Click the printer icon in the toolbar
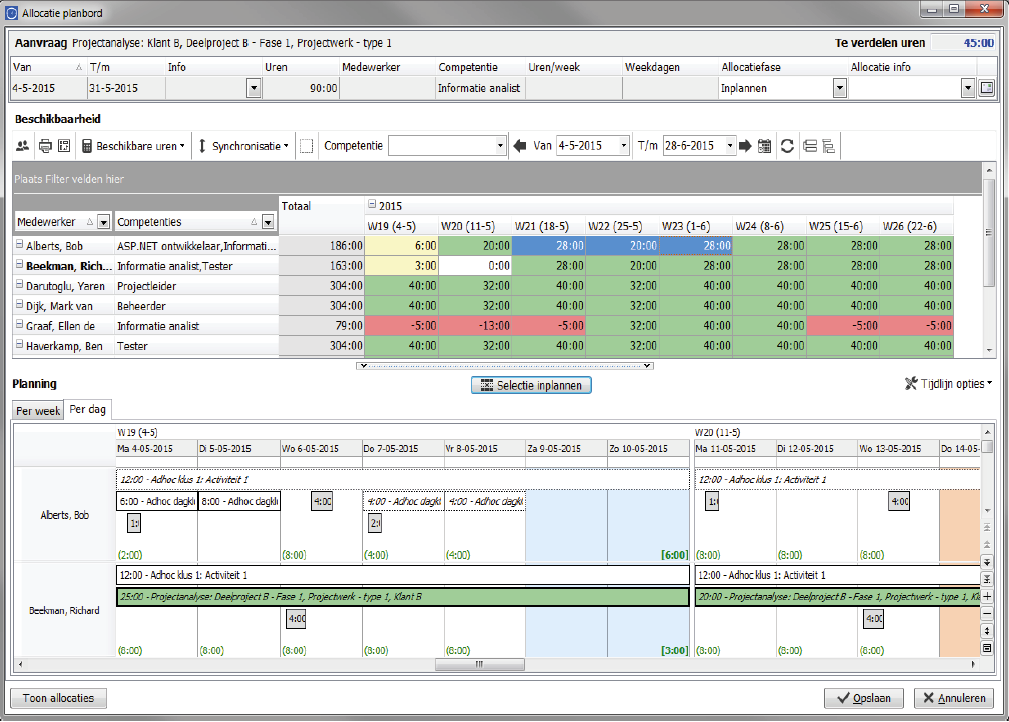 tap(45, 146)
